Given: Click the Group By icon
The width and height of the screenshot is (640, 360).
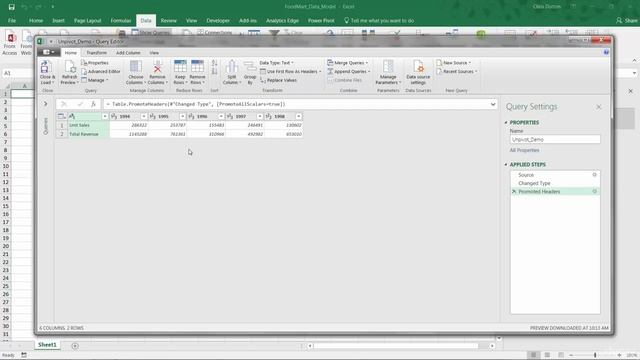Looking at the screenshot, I should pos(250,67).
